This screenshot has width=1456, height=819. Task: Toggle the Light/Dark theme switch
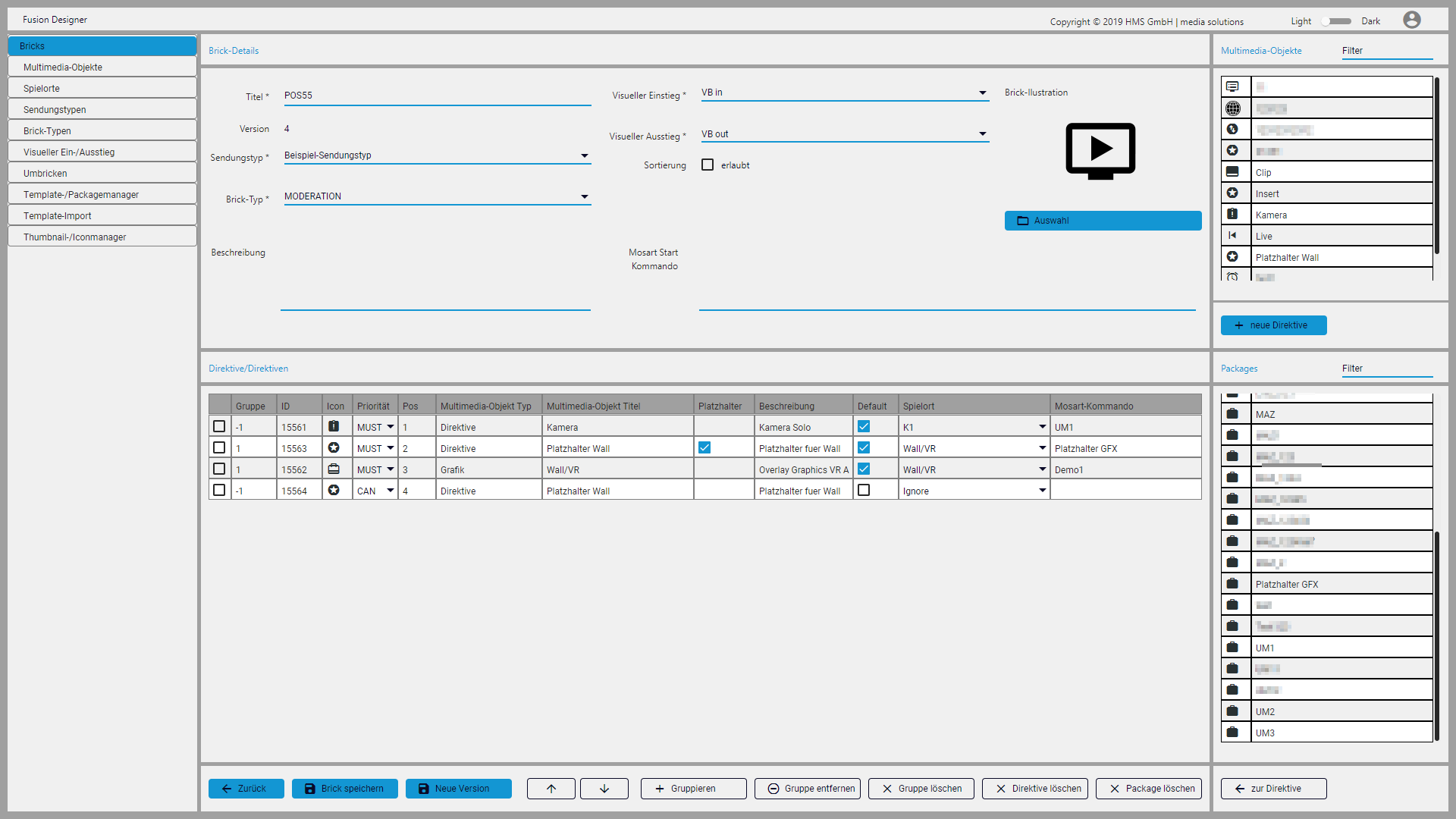point(1335,21)
